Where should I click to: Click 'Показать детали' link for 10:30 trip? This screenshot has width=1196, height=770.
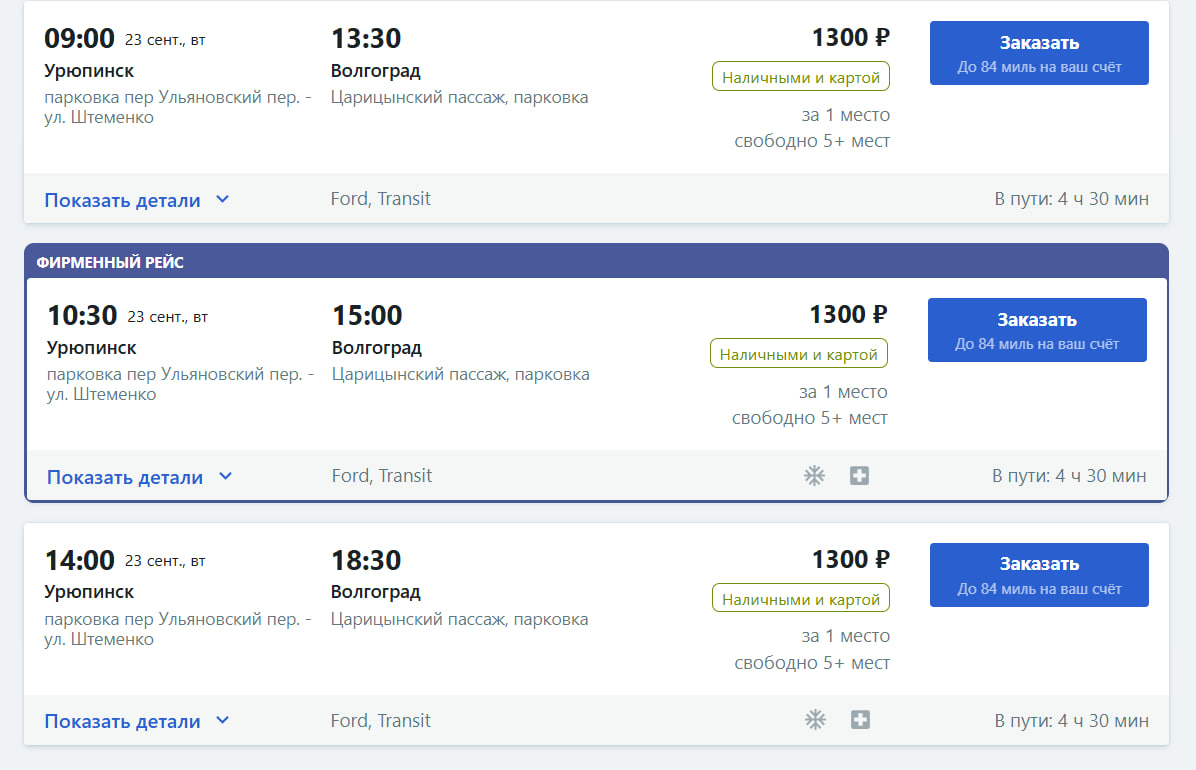[125, 477]
